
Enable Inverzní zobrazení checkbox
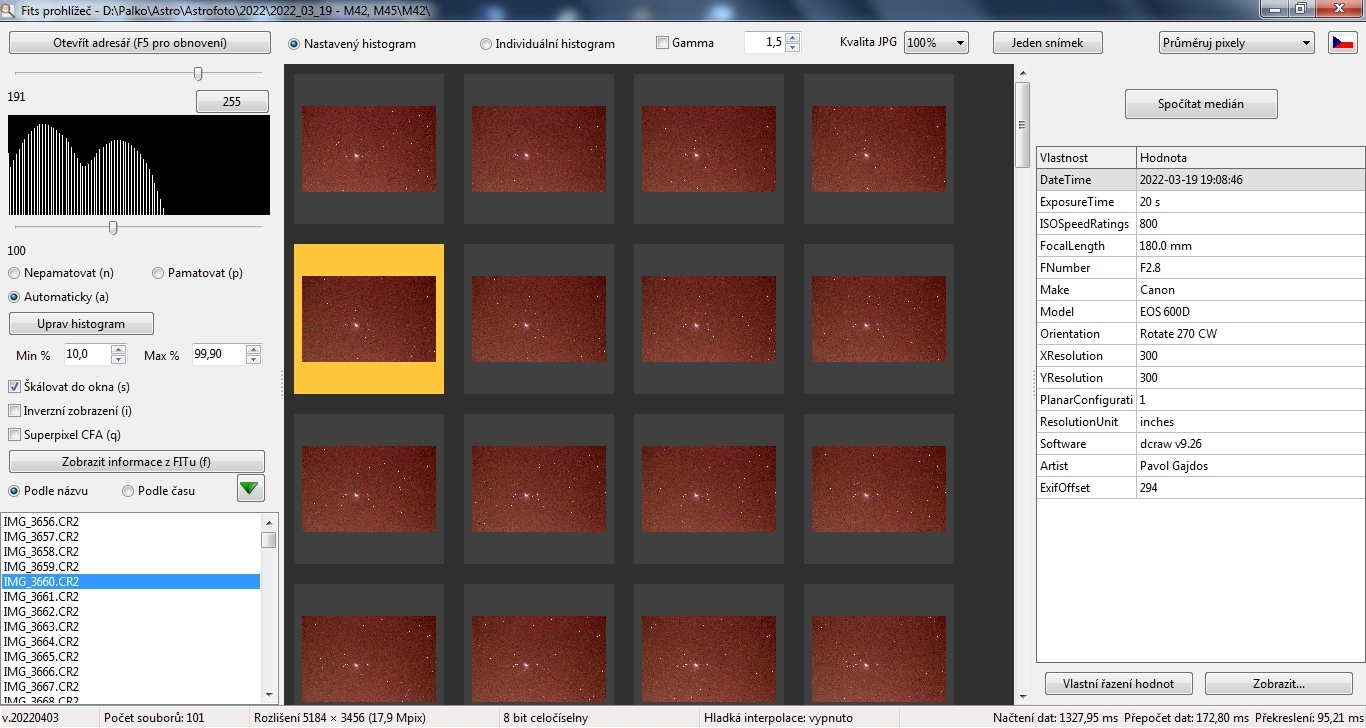[x=15, y=411]
